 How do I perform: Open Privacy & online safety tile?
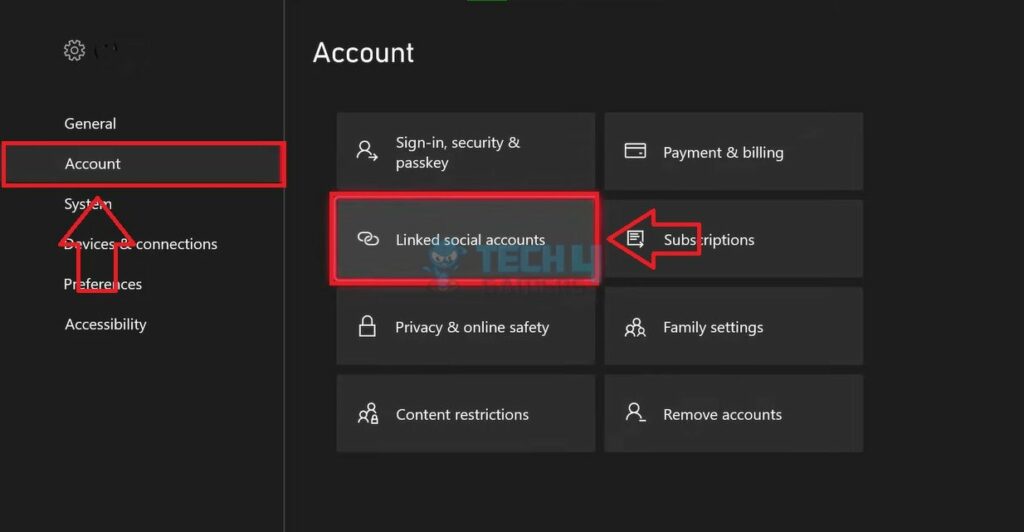[x=466, y=326]
